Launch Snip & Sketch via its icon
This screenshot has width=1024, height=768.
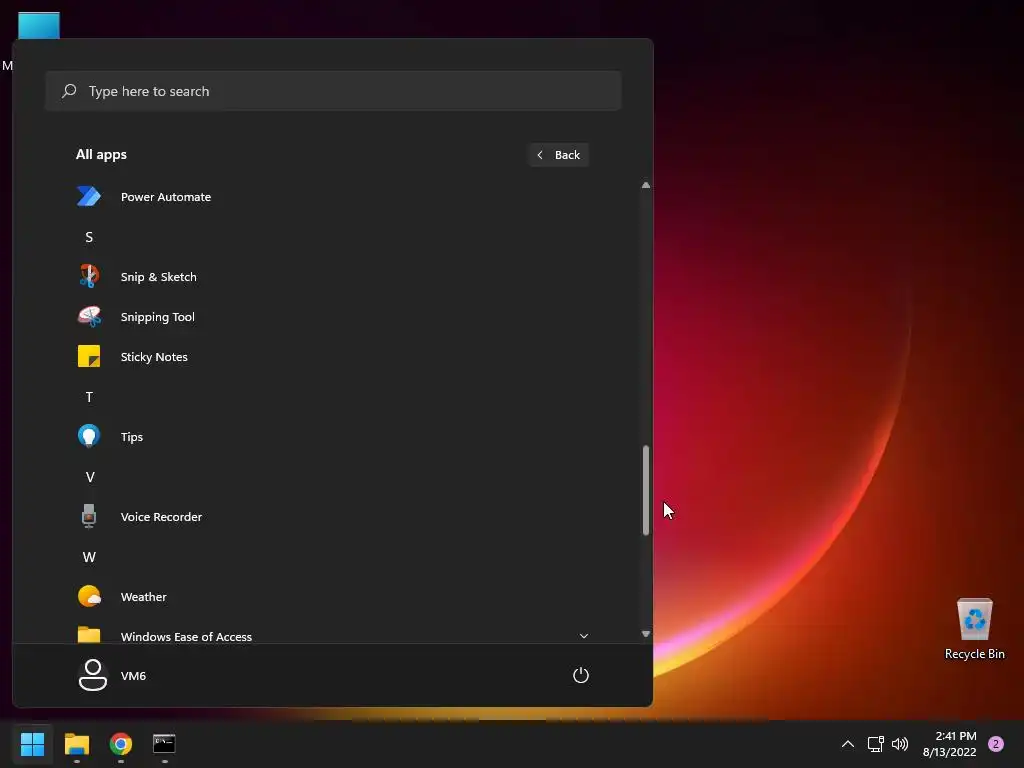tap(89, 276)
